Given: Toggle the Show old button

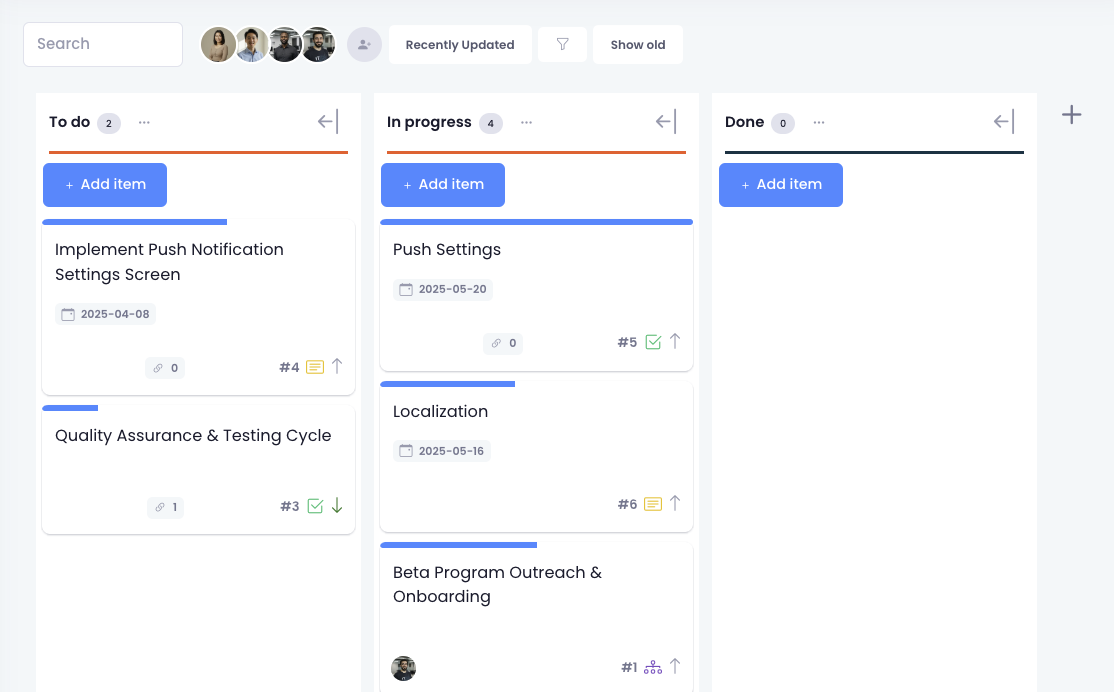Looking at the screenshot, I should click(638, 44).
